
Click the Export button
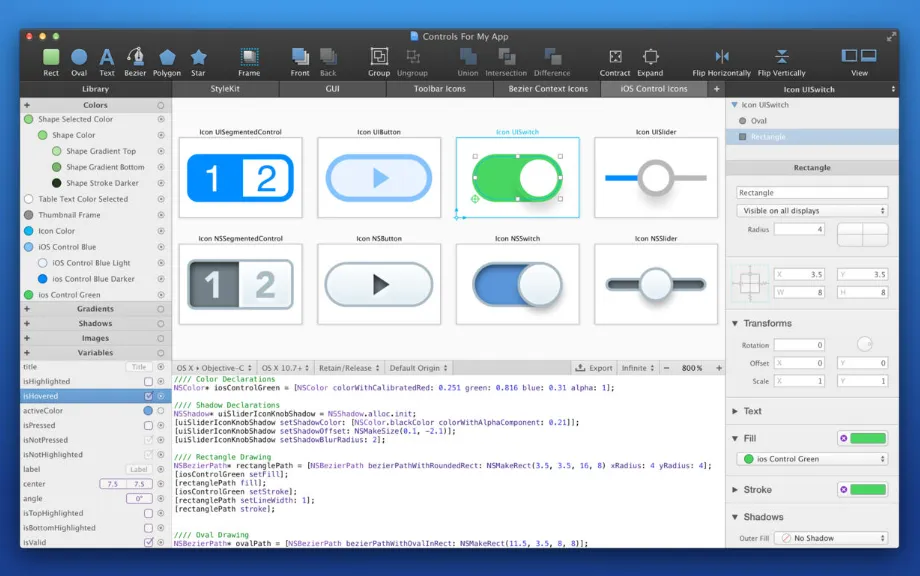coord(594,368)
